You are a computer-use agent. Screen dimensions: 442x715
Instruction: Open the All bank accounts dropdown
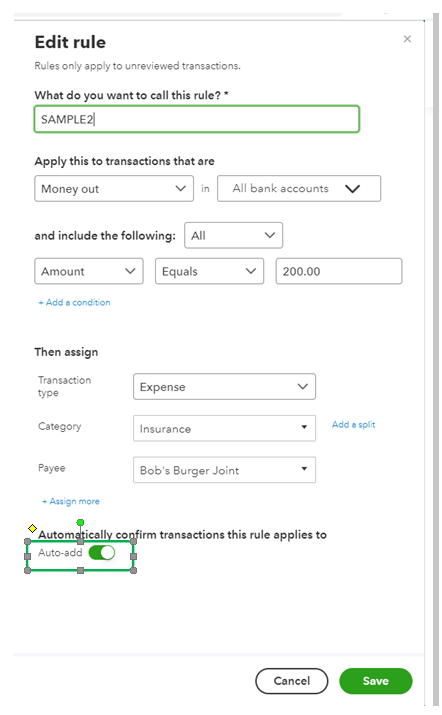click(299, 189)
